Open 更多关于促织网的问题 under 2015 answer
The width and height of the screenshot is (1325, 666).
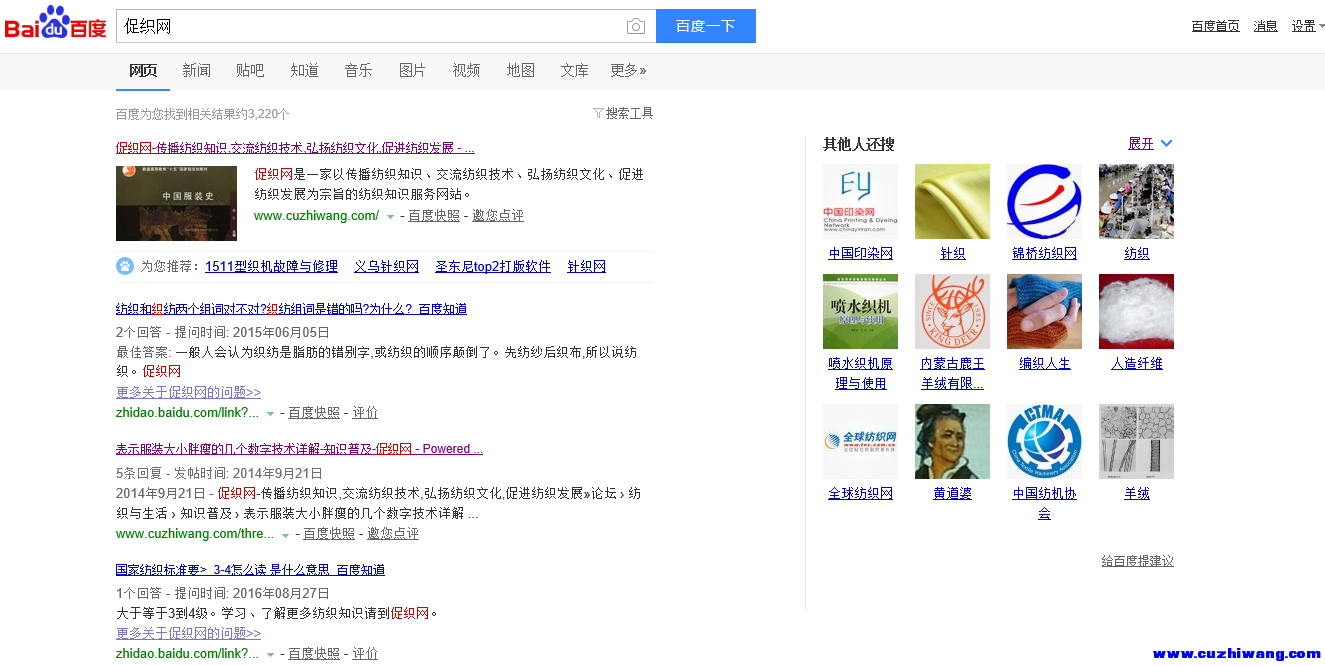click(188, 392)
